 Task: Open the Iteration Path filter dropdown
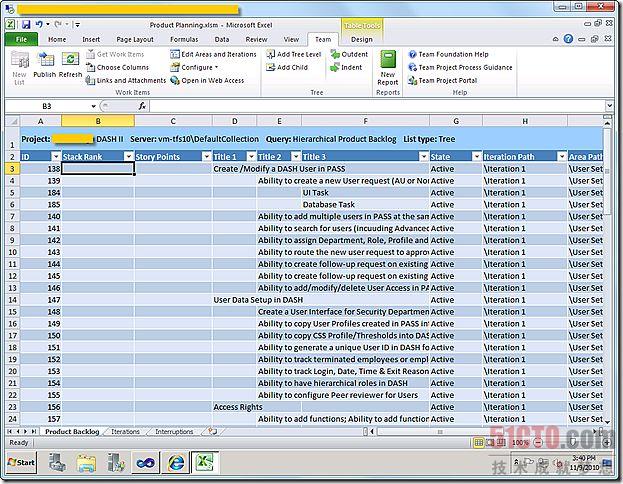point(562,157)
